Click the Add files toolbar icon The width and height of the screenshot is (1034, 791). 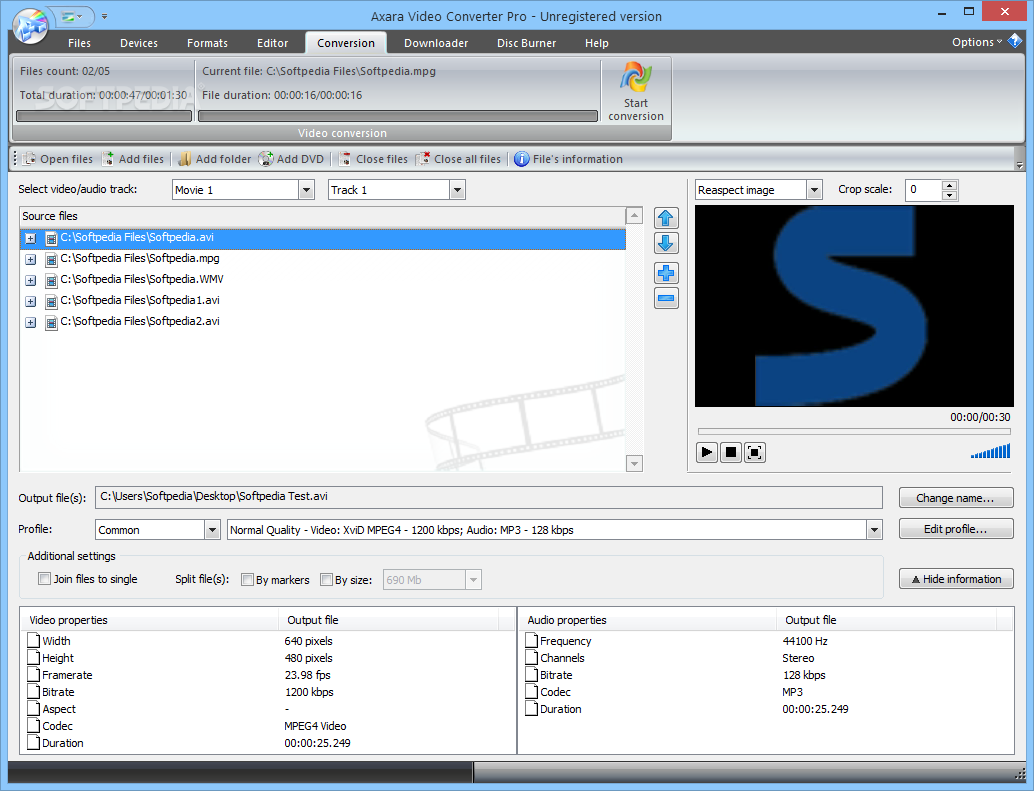tap(108, 159)
